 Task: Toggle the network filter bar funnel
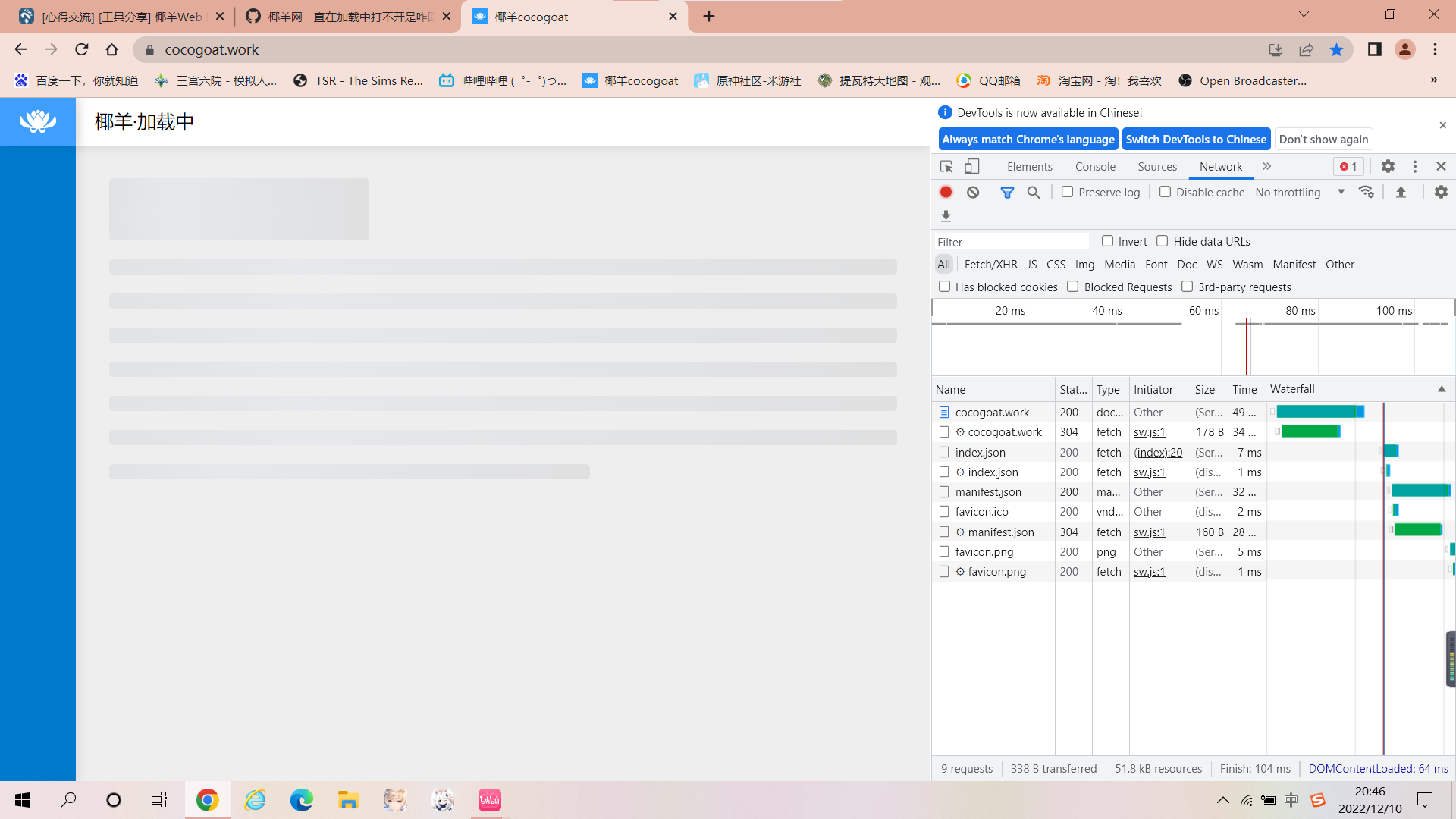pos(1008,192)
